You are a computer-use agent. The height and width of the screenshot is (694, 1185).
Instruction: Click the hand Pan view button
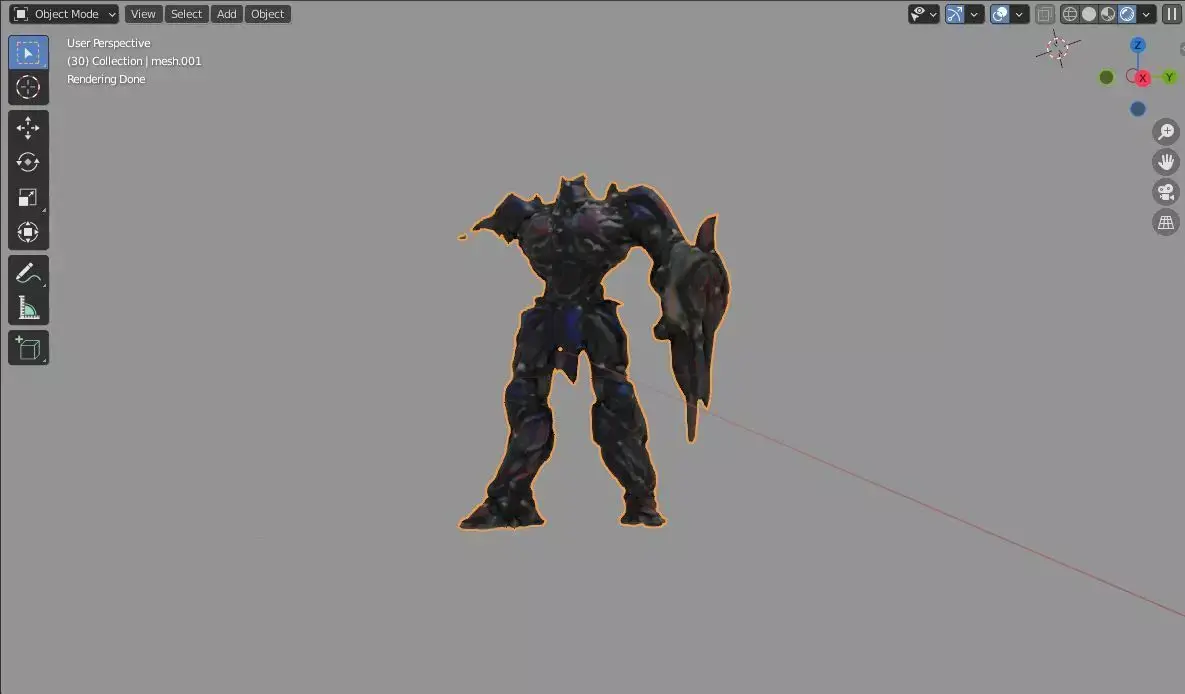pyautogui.click(x=1166, y=162)
